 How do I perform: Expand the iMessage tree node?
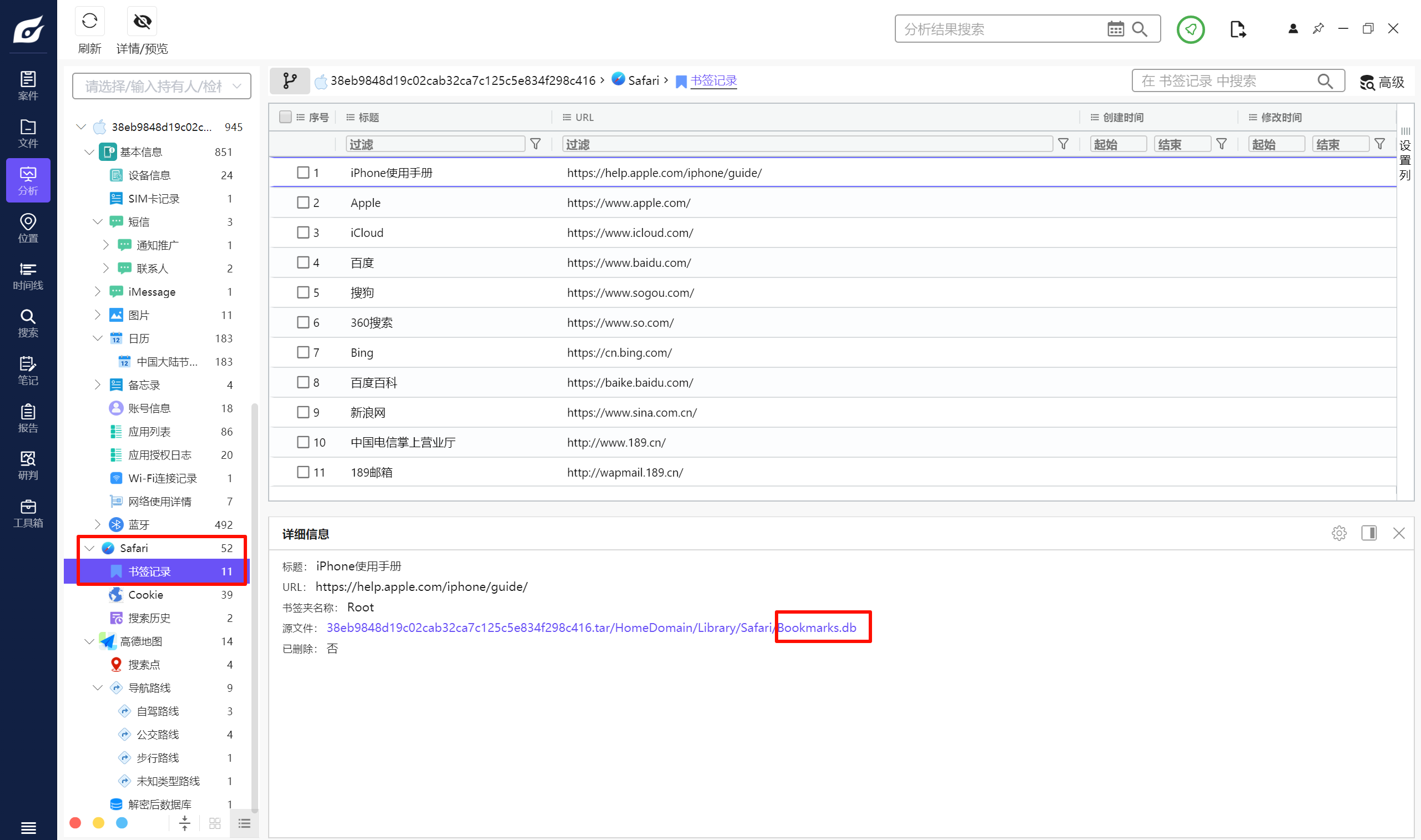pyautogui.click(x=97, y=292)
